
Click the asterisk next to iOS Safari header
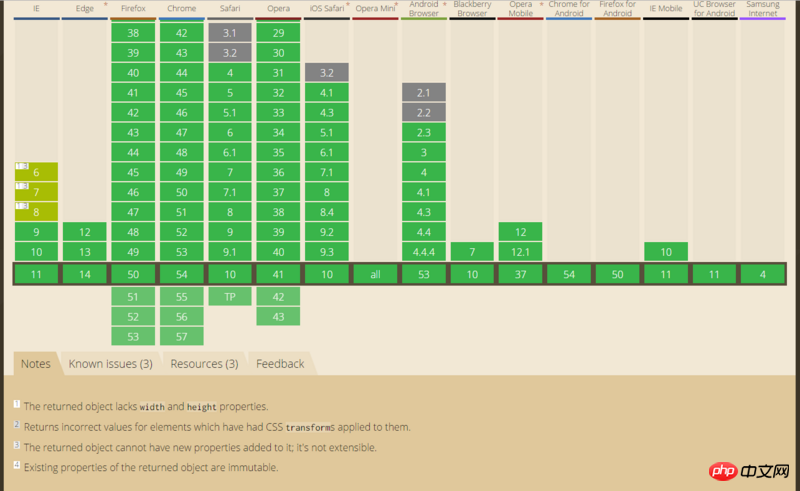point(348,5)
